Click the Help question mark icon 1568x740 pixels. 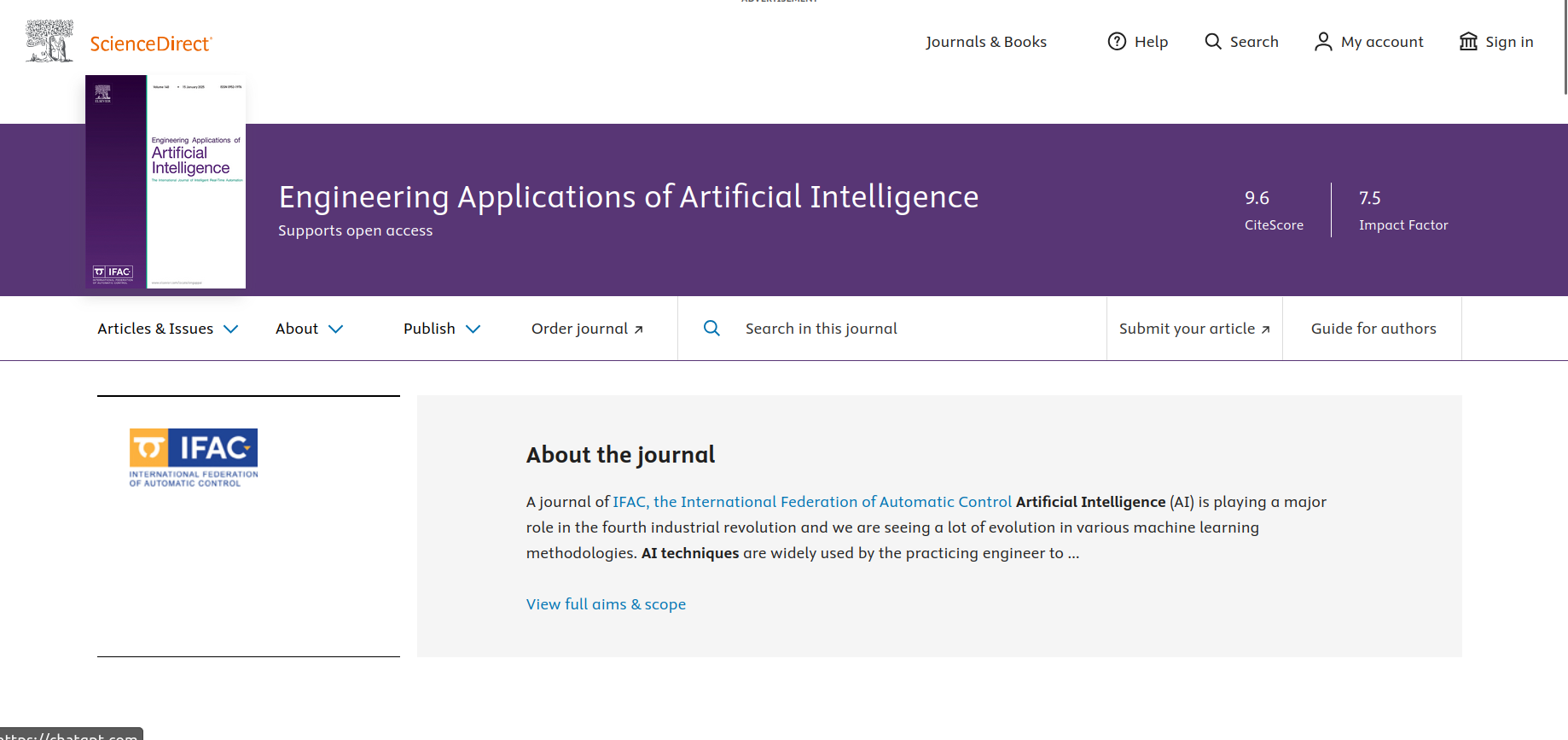click(1117, 41)
